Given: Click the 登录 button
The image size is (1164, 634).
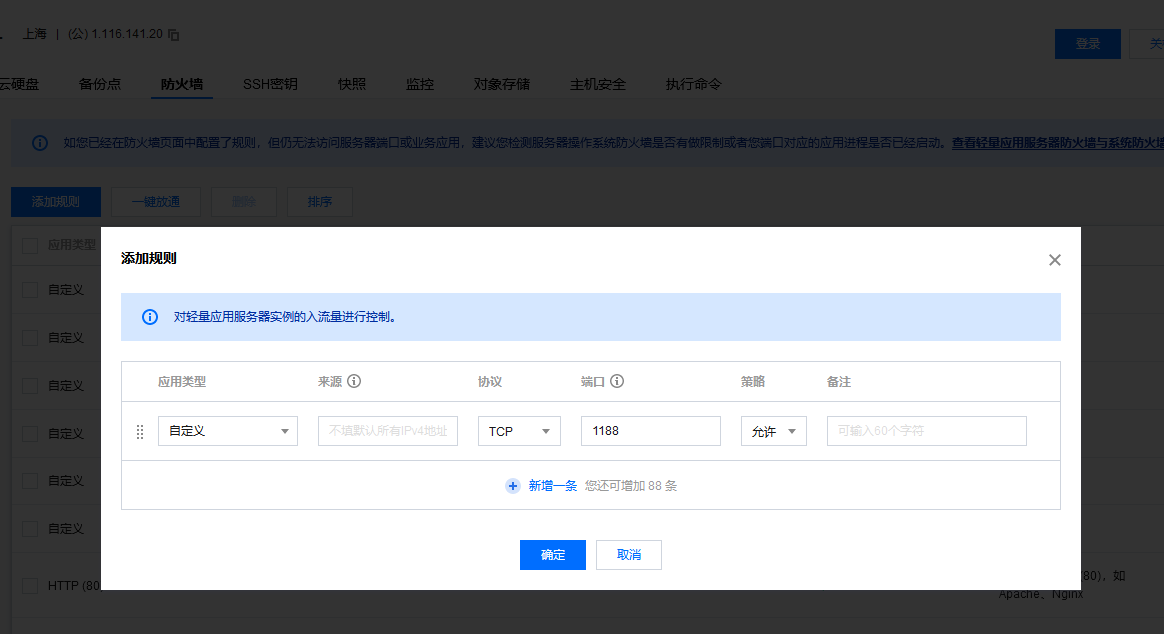Looking at the screenshot, I should 1088,44.
